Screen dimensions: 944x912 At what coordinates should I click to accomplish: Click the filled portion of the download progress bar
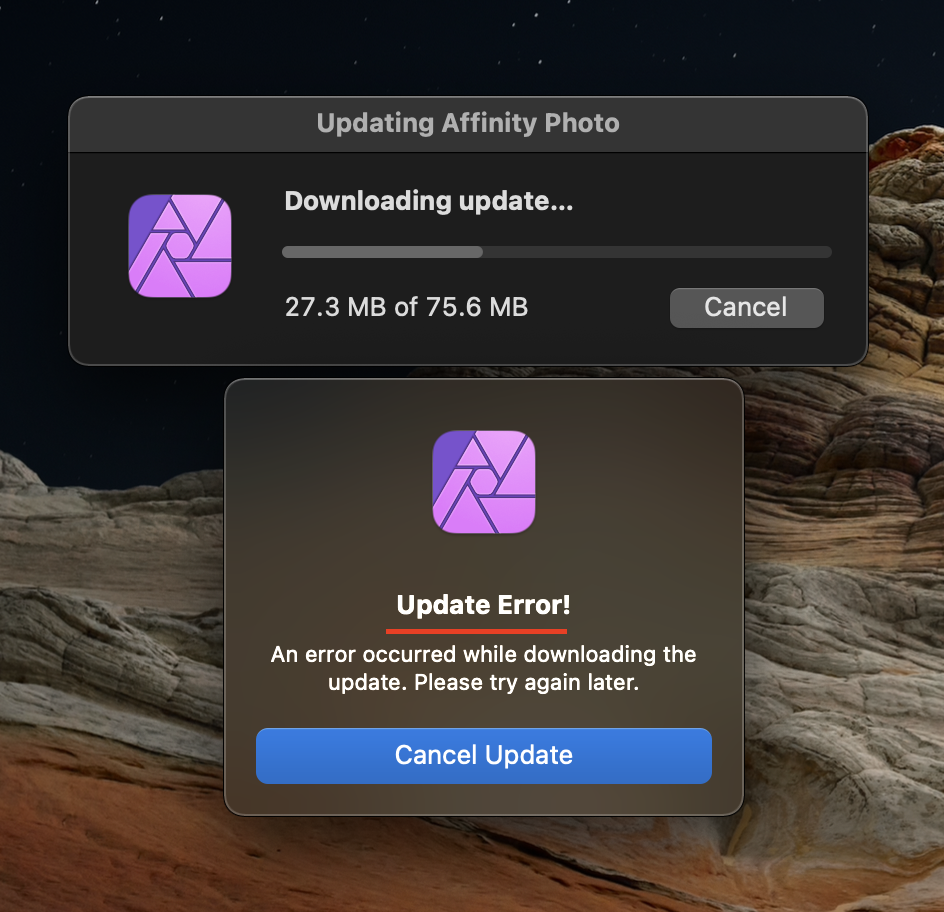click(x=382, y=252)
